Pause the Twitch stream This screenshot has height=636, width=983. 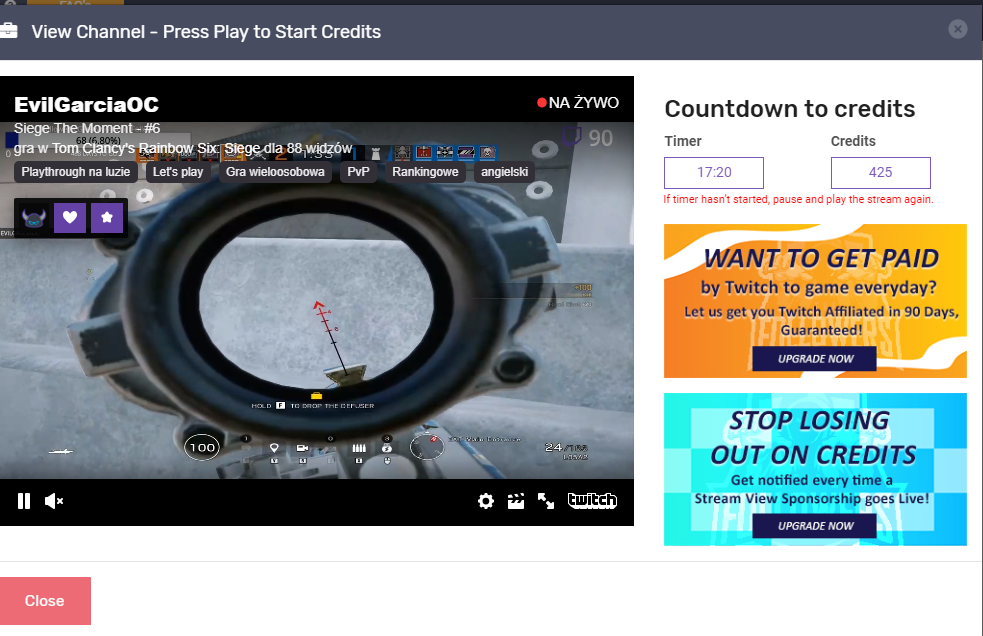(x=24, y=501)
